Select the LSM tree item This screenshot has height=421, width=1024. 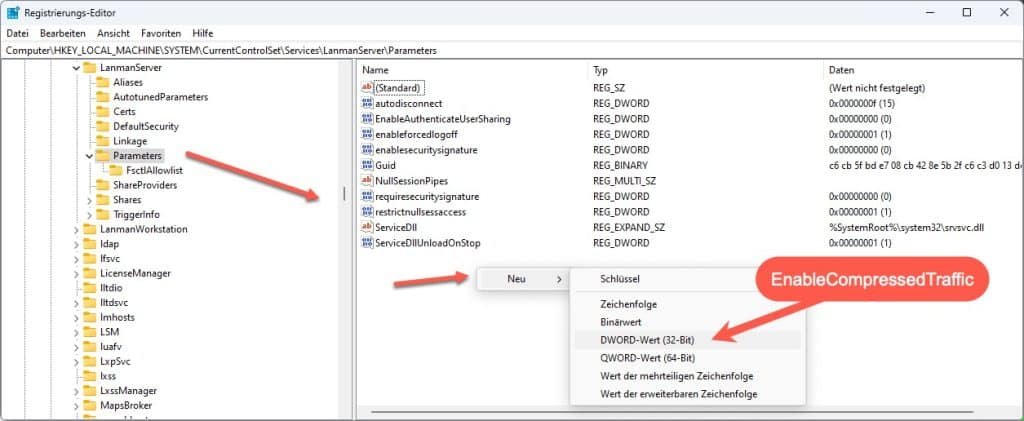[x=110, y=332]
